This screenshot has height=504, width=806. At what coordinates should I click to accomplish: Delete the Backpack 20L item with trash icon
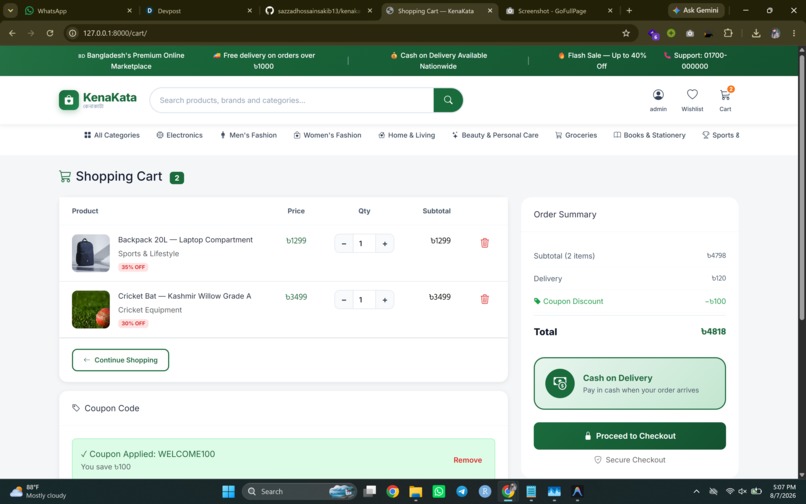pos(484,243)
